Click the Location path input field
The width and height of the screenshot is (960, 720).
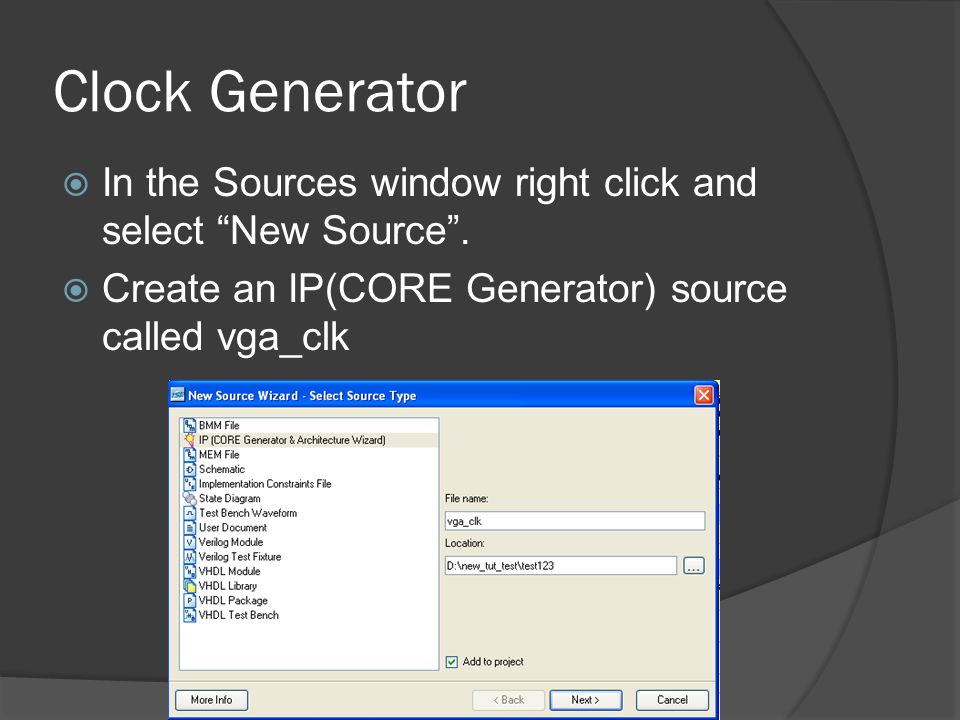[x=561, y=566]
